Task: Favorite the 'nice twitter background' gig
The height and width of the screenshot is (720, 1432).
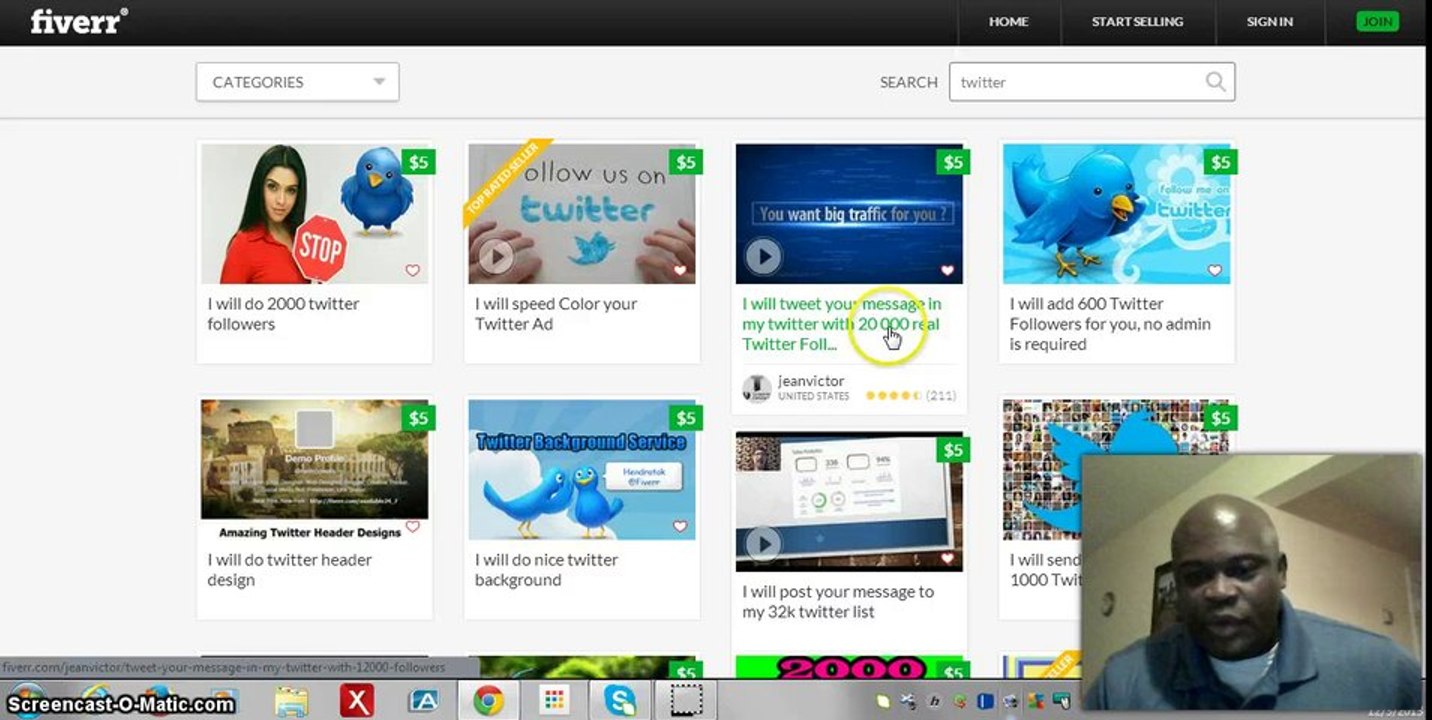Action: point(680,526)
